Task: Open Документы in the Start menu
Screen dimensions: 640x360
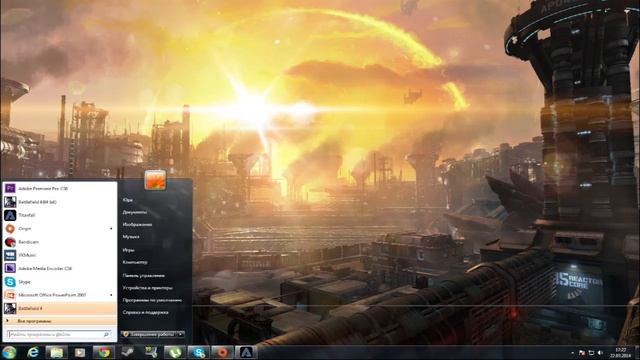Action: 135,212
